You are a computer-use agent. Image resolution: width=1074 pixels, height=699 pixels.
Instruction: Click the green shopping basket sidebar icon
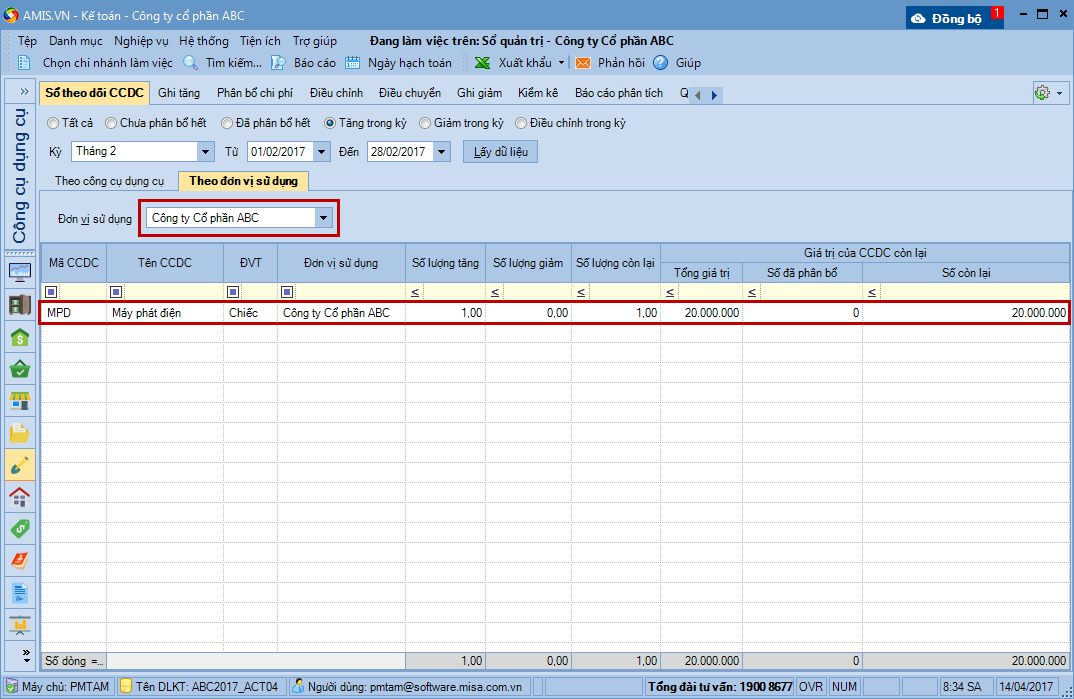[x=20, y=369]
